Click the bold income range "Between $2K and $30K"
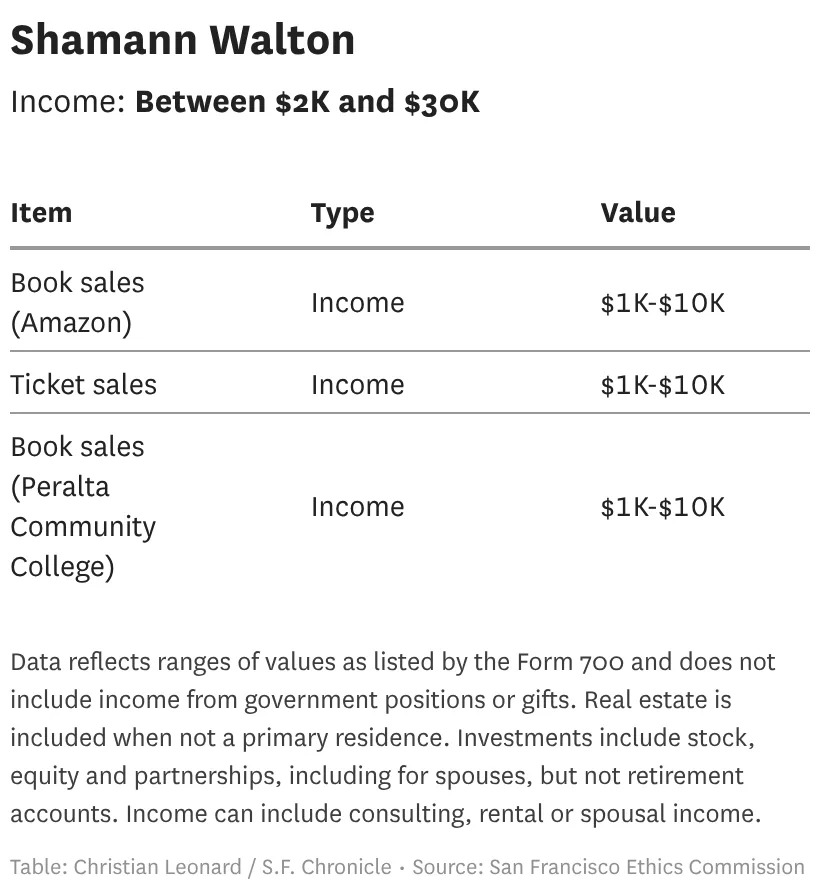 [307, 102]
